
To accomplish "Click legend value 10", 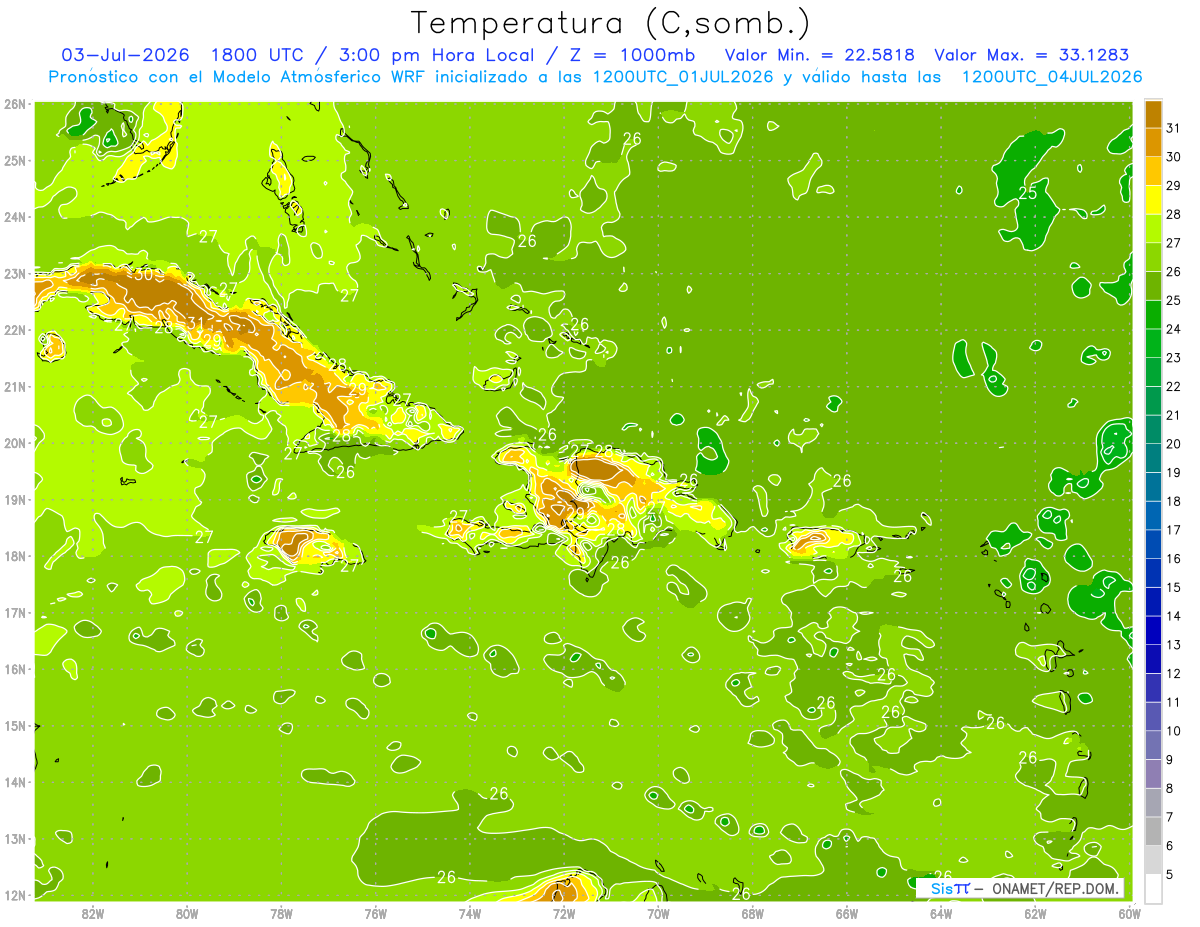I will 1174,731.
